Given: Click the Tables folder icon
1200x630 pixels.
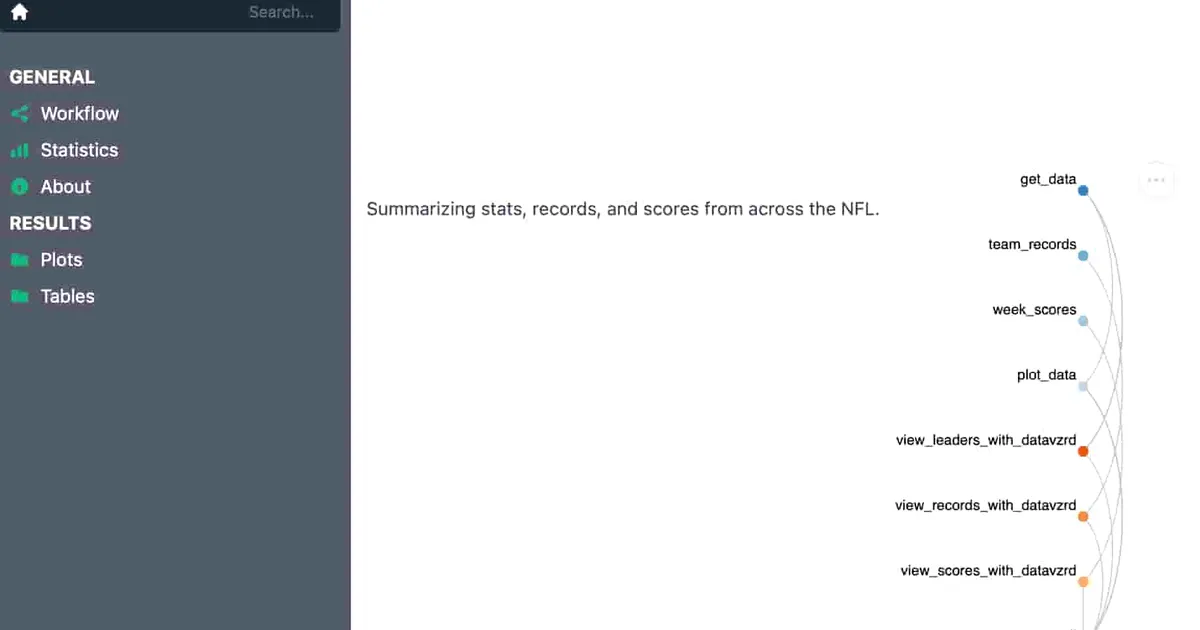Looking at the screenshot, I should click(x=19, y=297).
